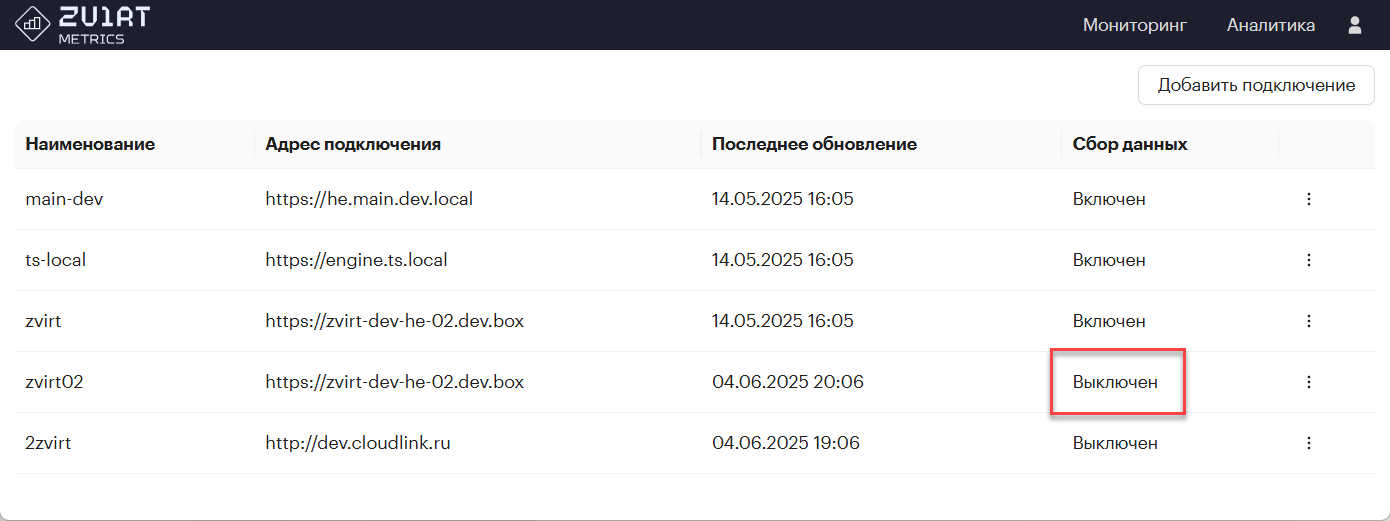This screenshot has height=521, width=1390.
Task: Click Включен status of main-dev
Action: 1109,199
